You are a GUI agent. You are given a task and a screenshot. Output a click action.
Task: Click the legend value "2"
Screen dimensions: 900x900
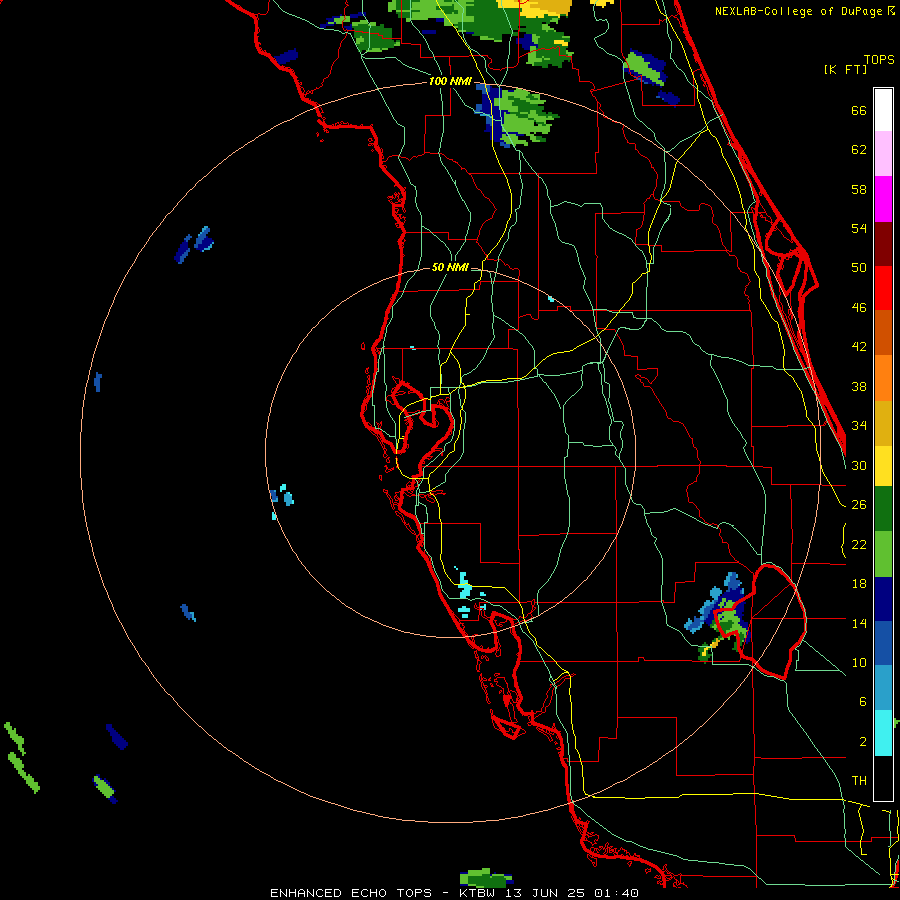tap(862, 741)
